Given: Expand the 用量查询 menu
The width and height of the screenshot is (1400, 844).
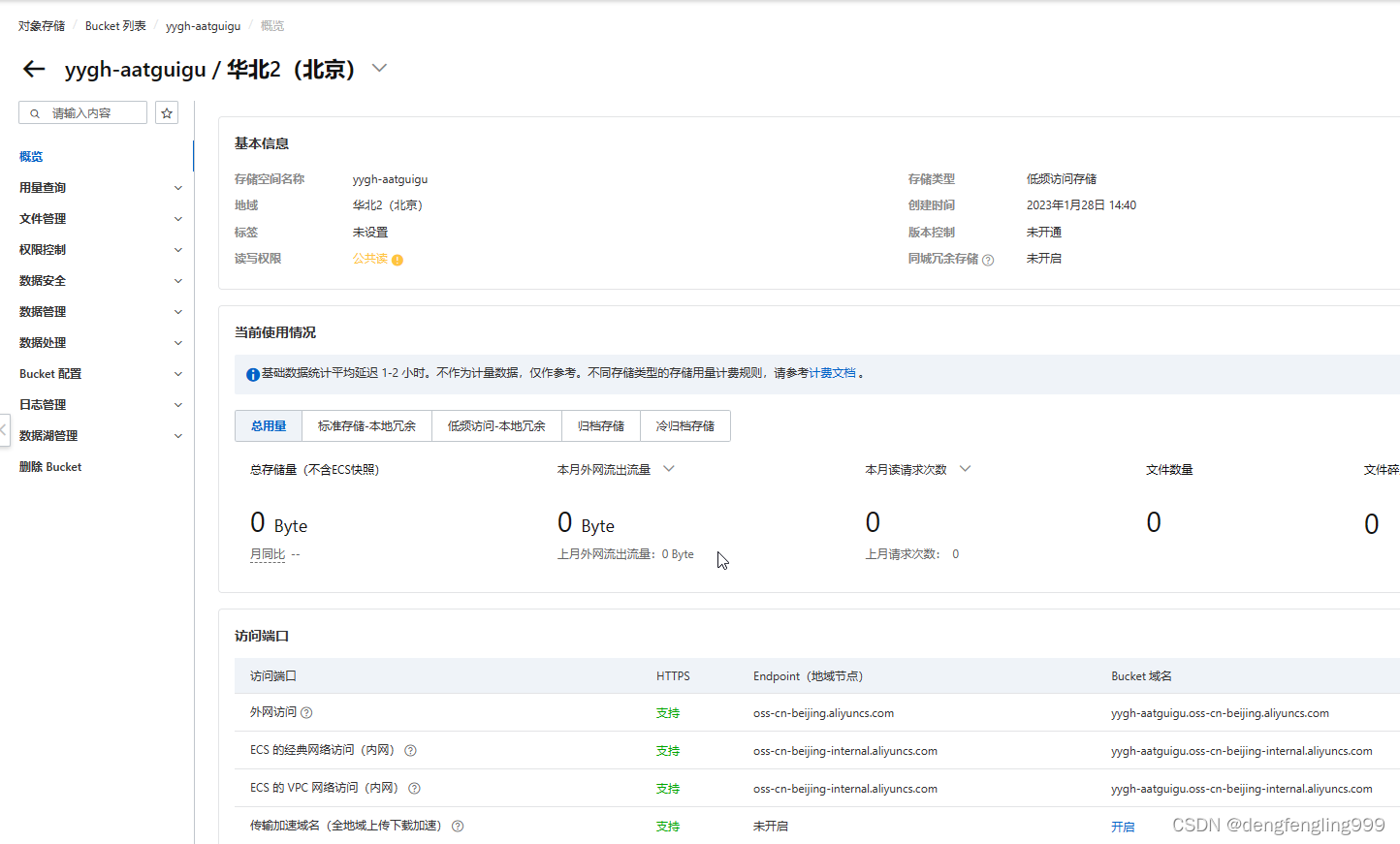Looking at the screenshot, I should click(177, 188).
